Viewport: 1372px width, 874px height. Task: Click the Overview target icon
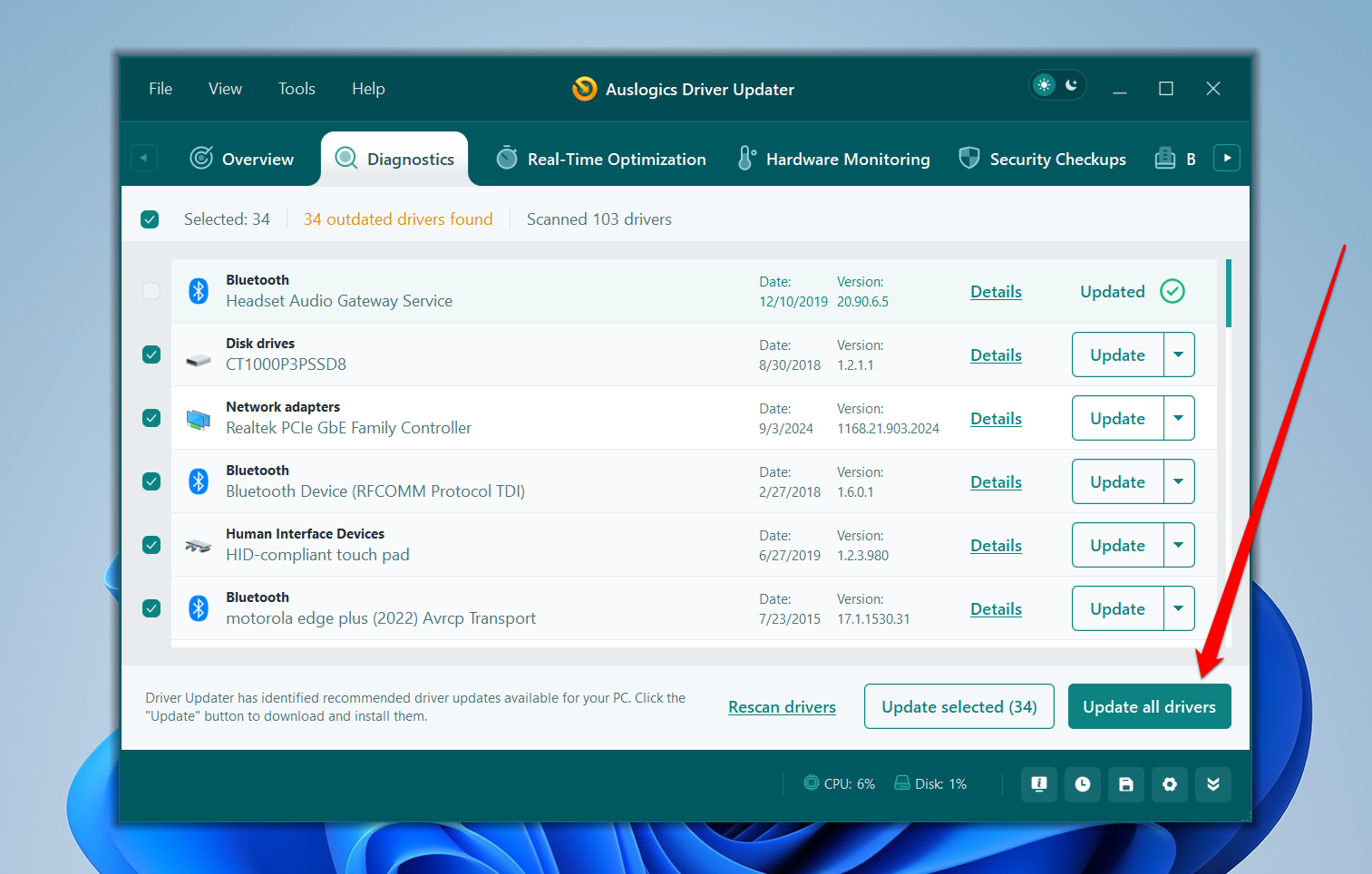201,159
